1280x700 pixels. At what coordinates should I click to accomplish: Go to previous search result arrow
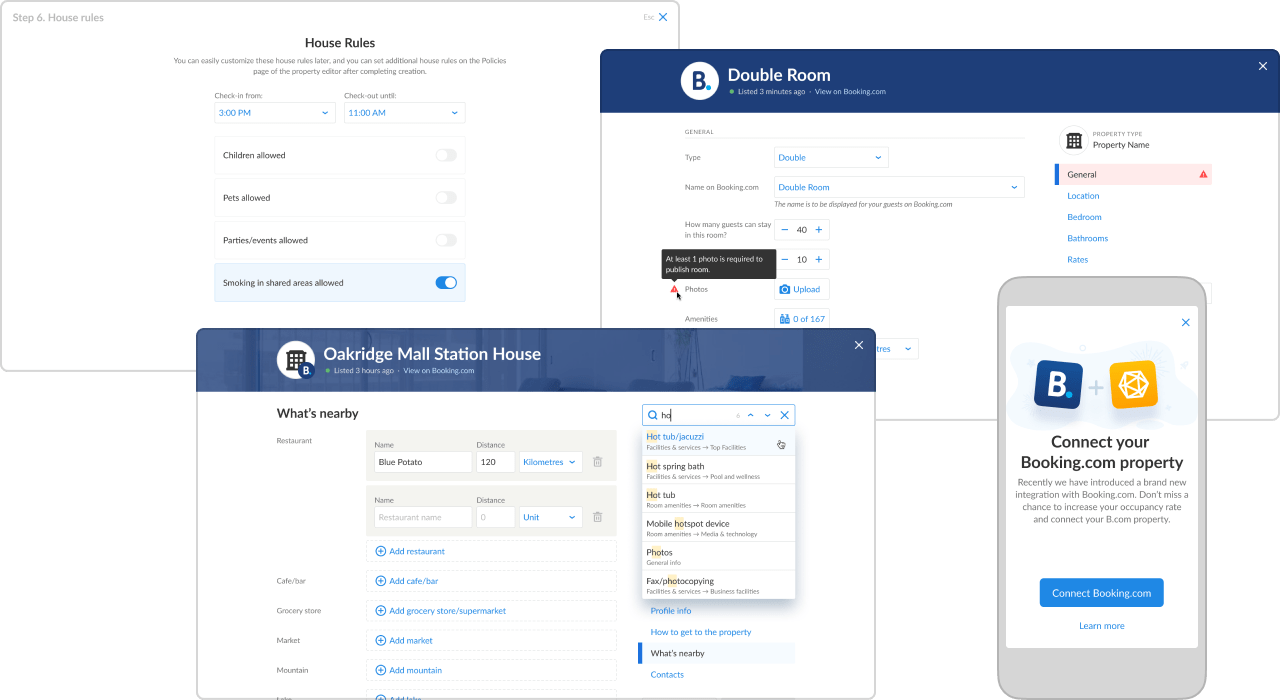pos(750,415)
